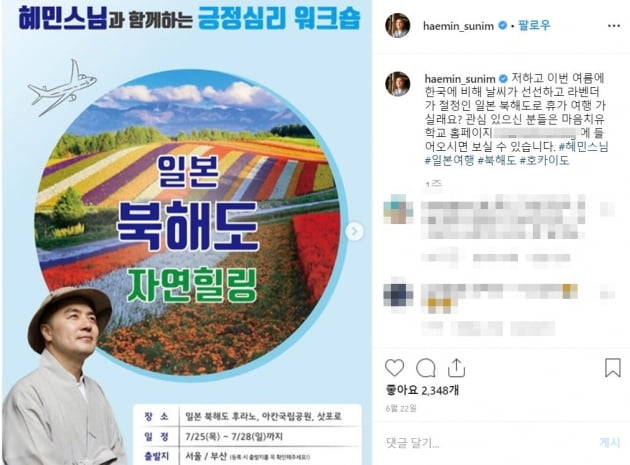Open the #혜민스님 hashtag
Image resolution: width=630 pixels, height=465 pixels.
(x=583, y=146)
